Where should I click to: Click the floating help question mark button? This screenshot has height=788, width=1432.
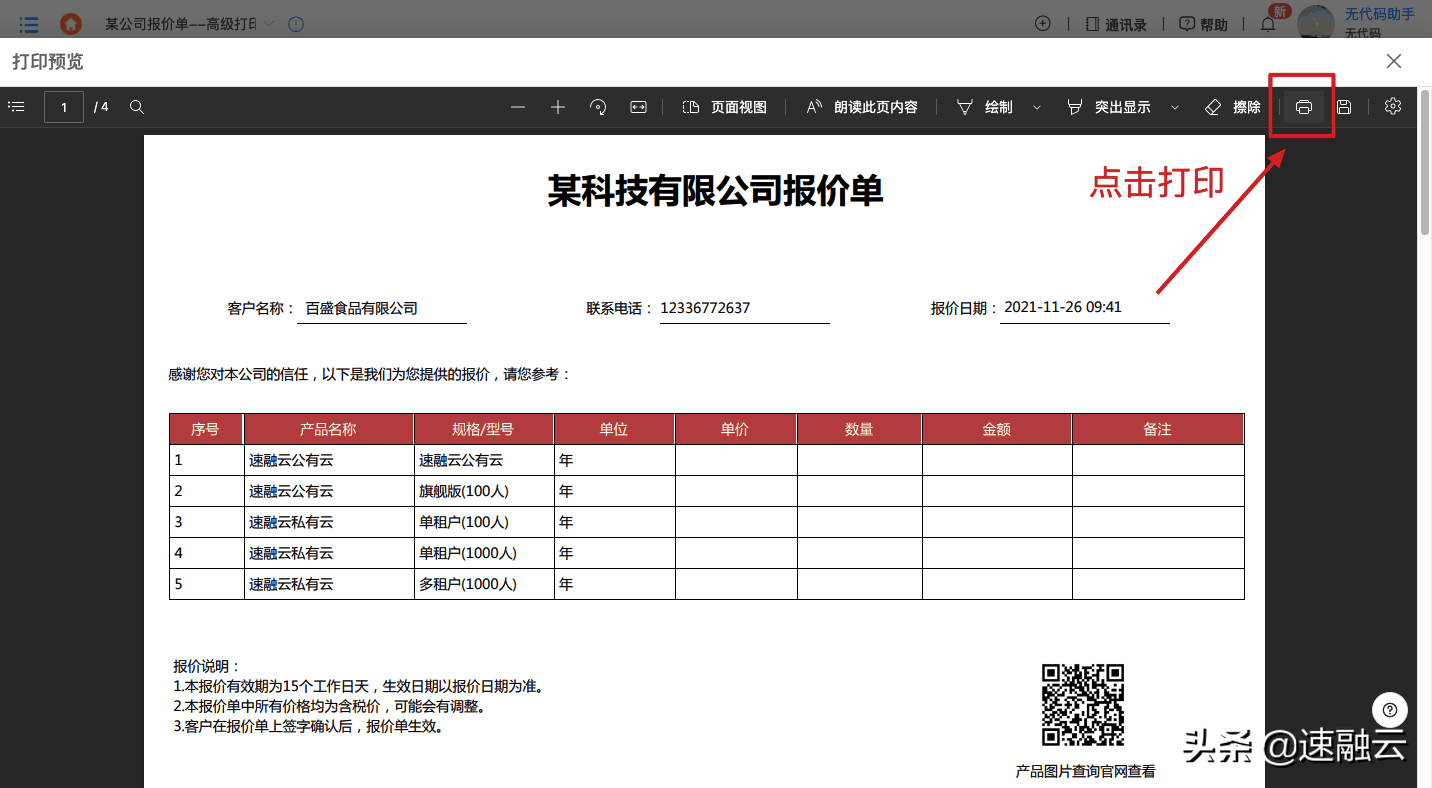coord(1390,710)
